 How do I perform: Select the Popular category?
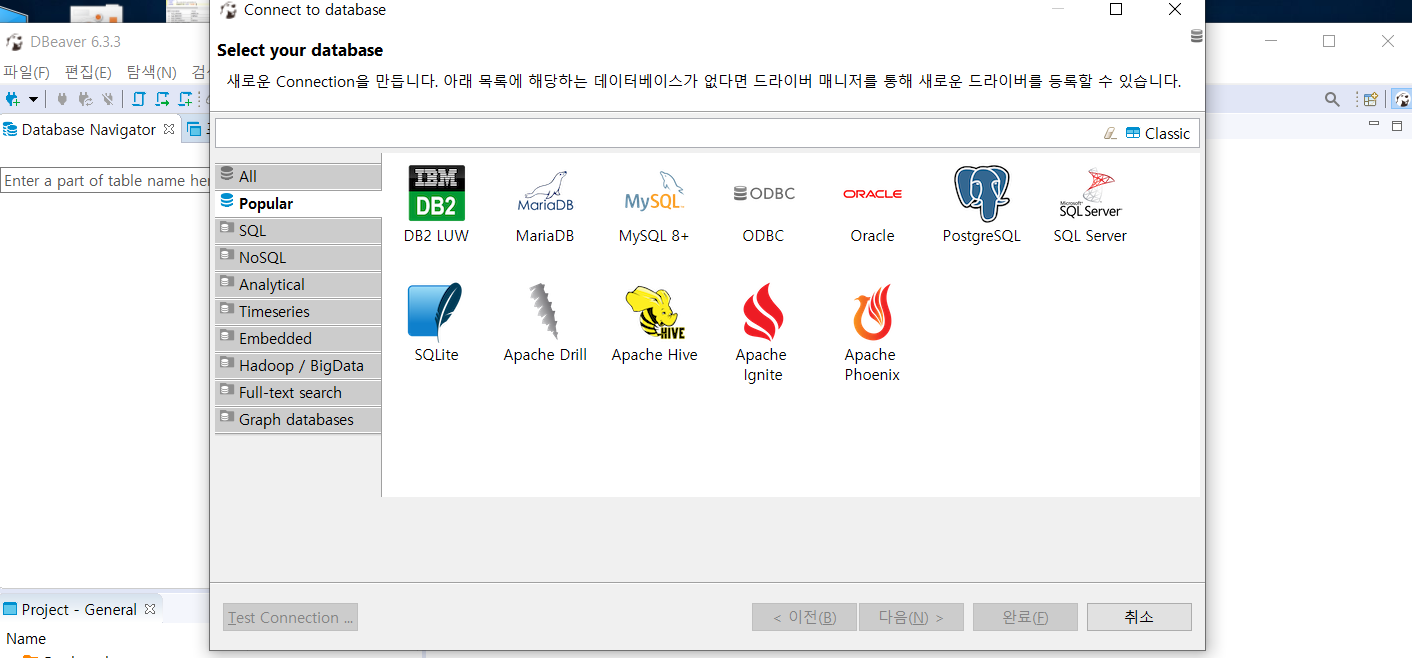click(298, 203)
